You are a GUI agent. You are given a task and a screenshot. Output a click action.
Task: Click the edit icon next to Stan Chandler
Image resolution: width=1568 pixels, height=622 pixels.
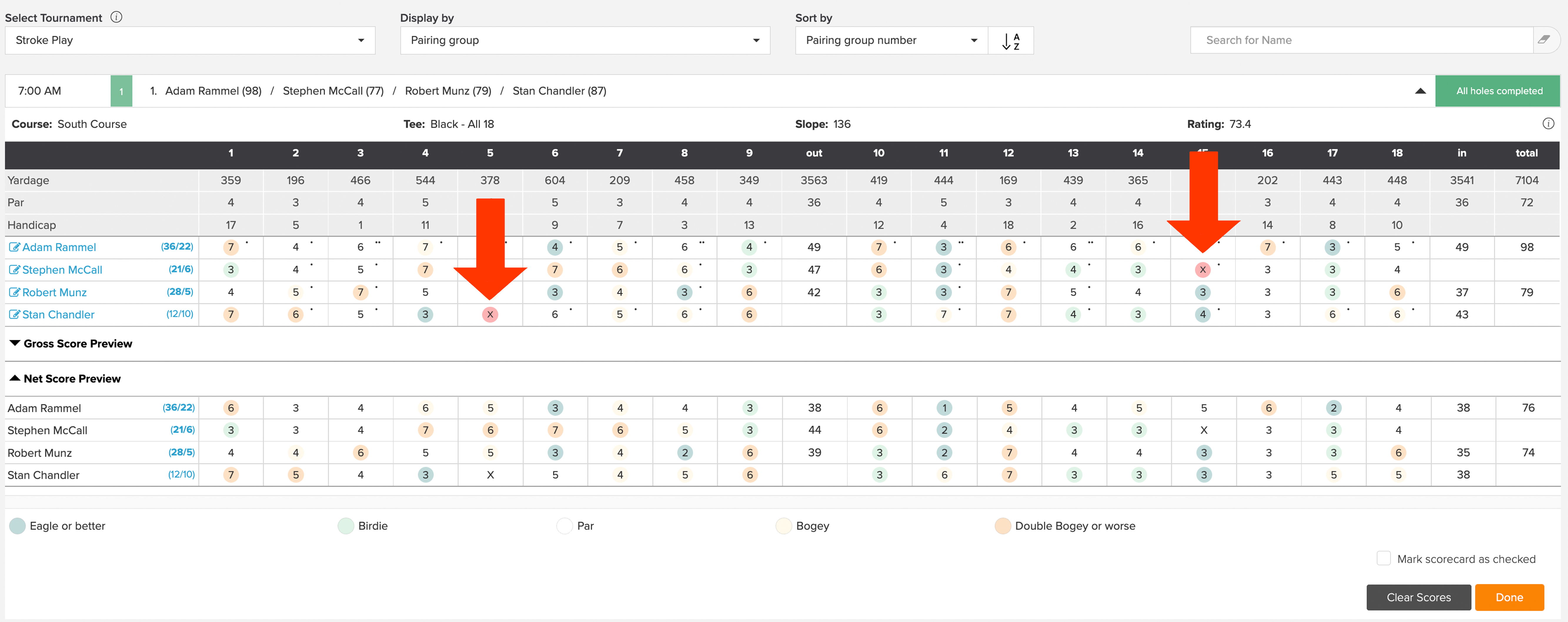(x=14, y=315)
